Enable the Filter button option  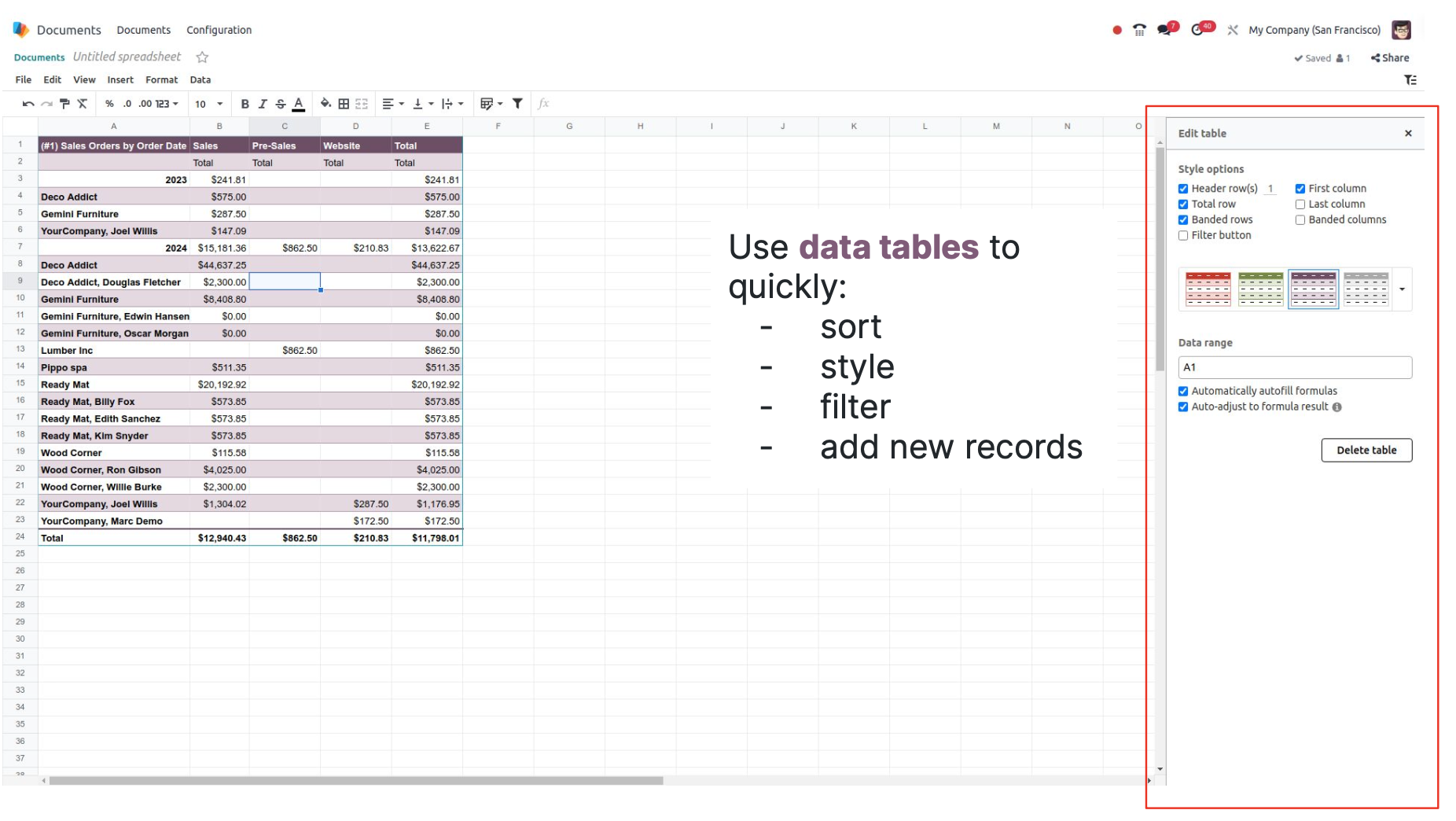click(1184, 235)
